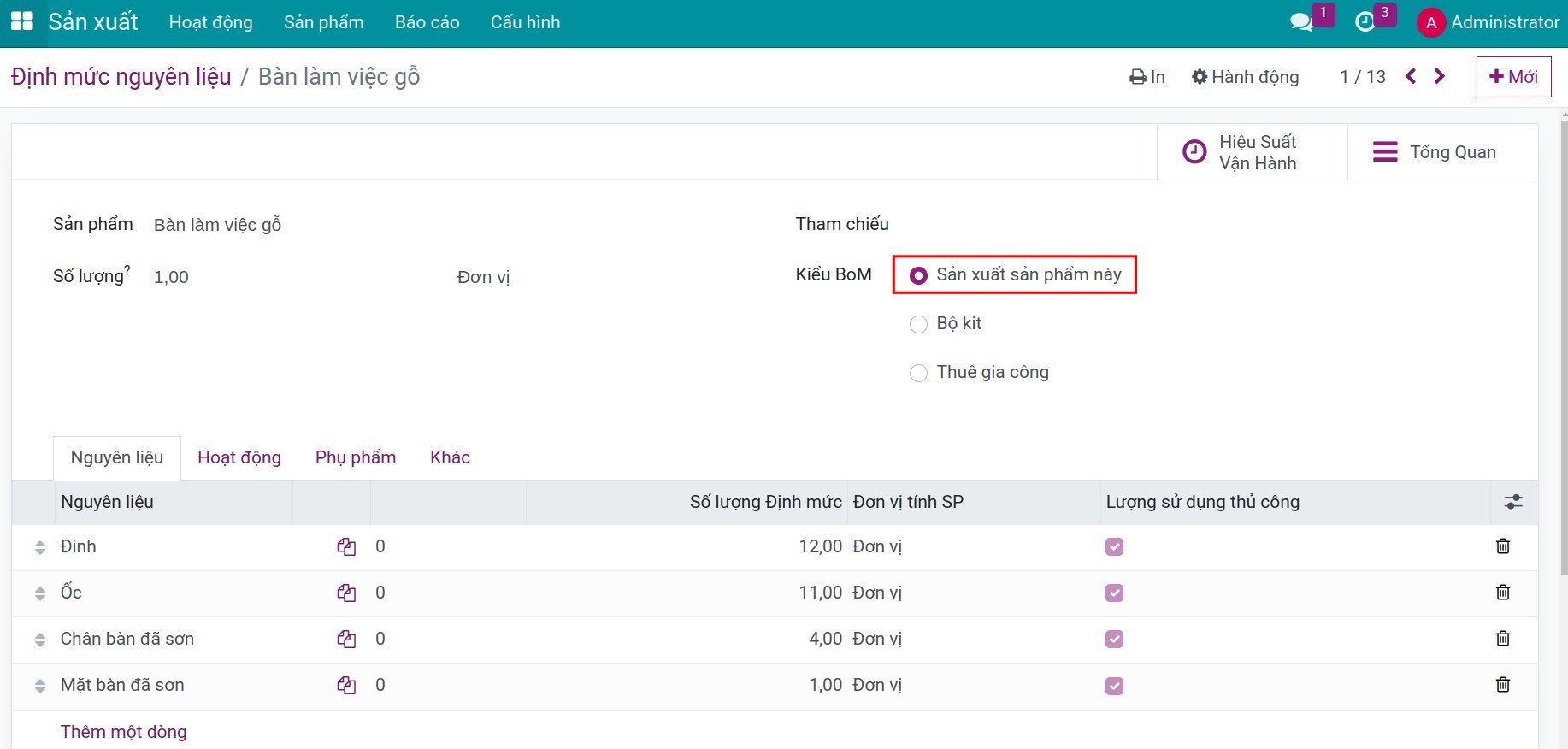Open the apps grid home menu icon
Screen dimensions: 1568x749
pos(21,21)
